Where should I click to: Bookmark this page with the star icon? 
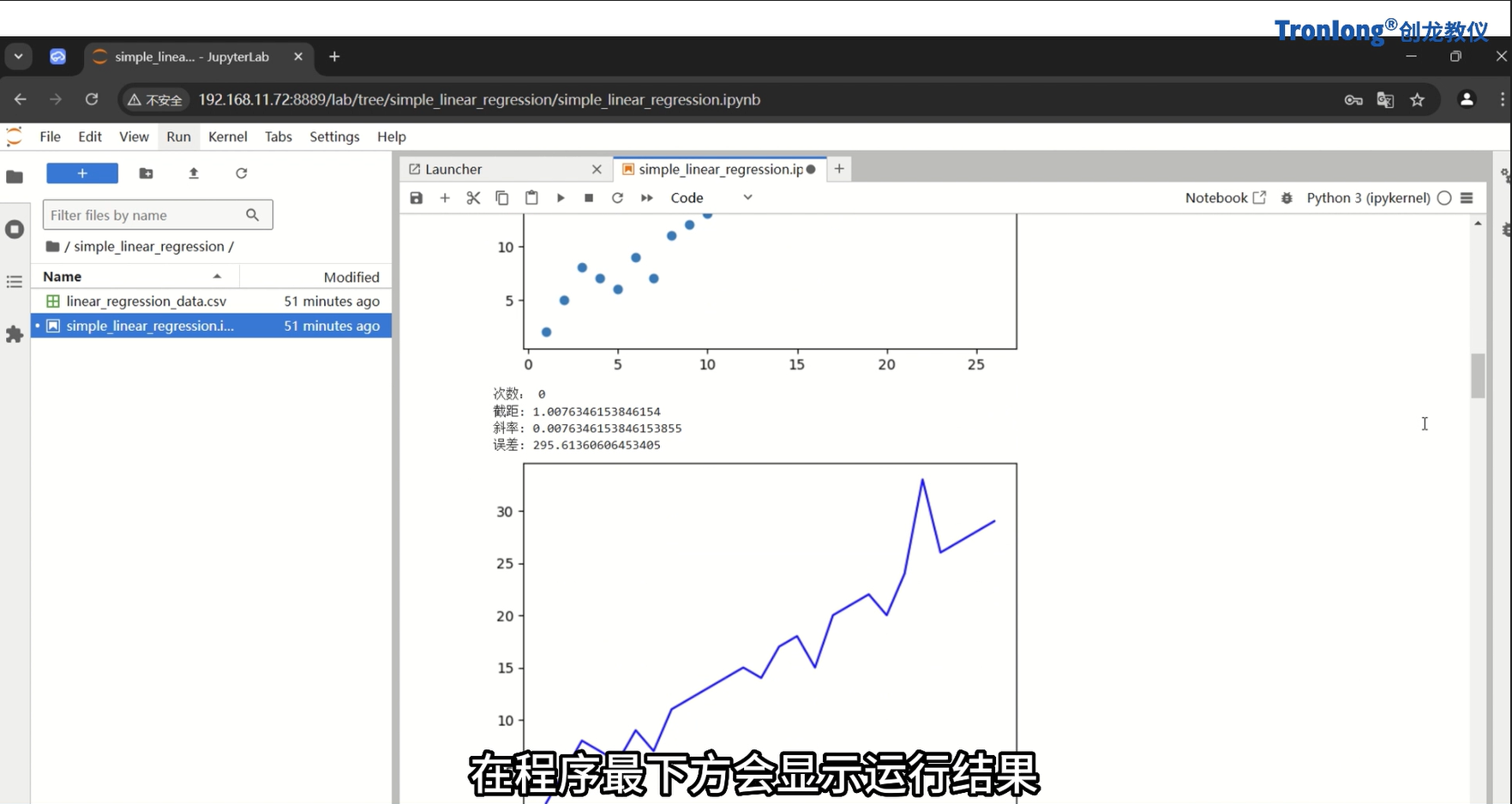(x=1418, y=100)
